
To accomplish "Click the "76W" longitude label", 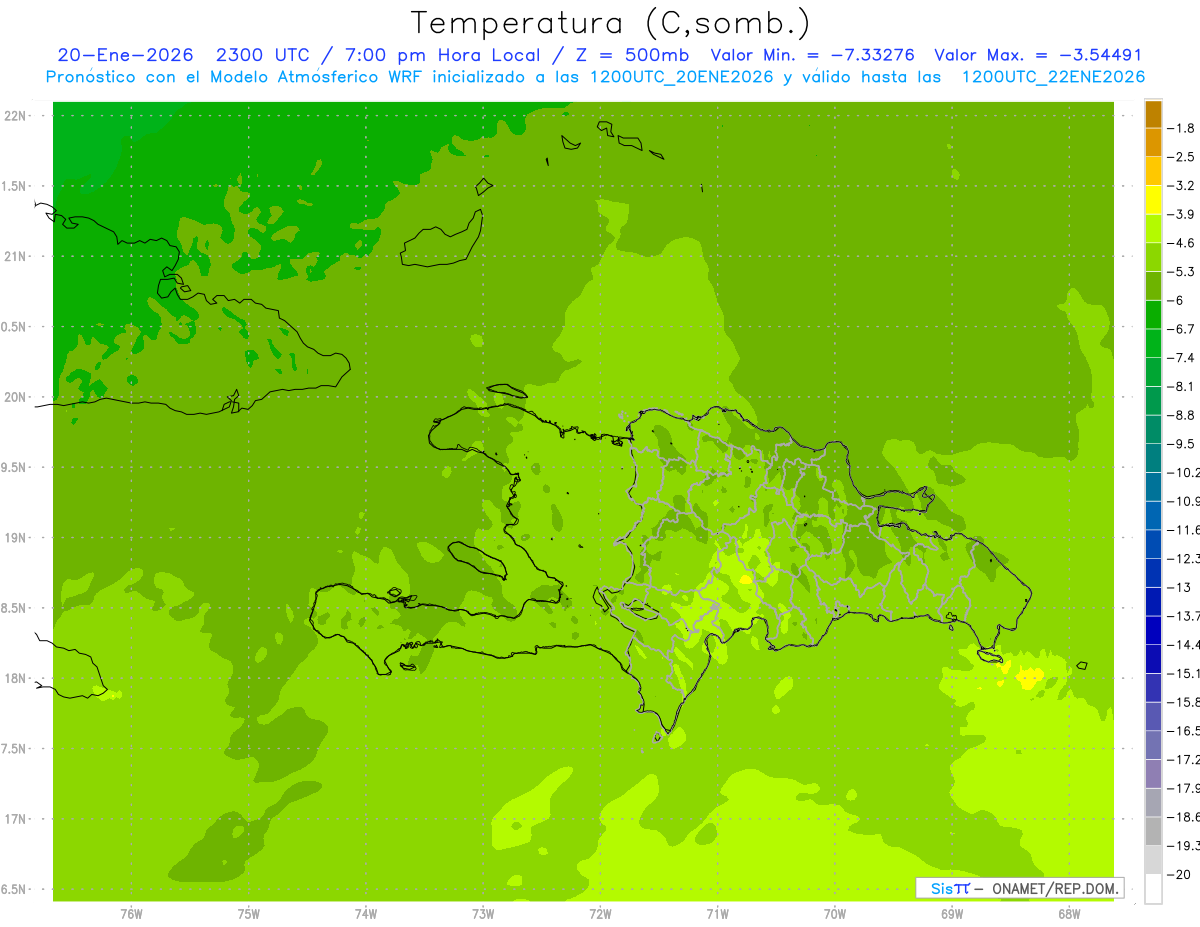I will [131, 914].
